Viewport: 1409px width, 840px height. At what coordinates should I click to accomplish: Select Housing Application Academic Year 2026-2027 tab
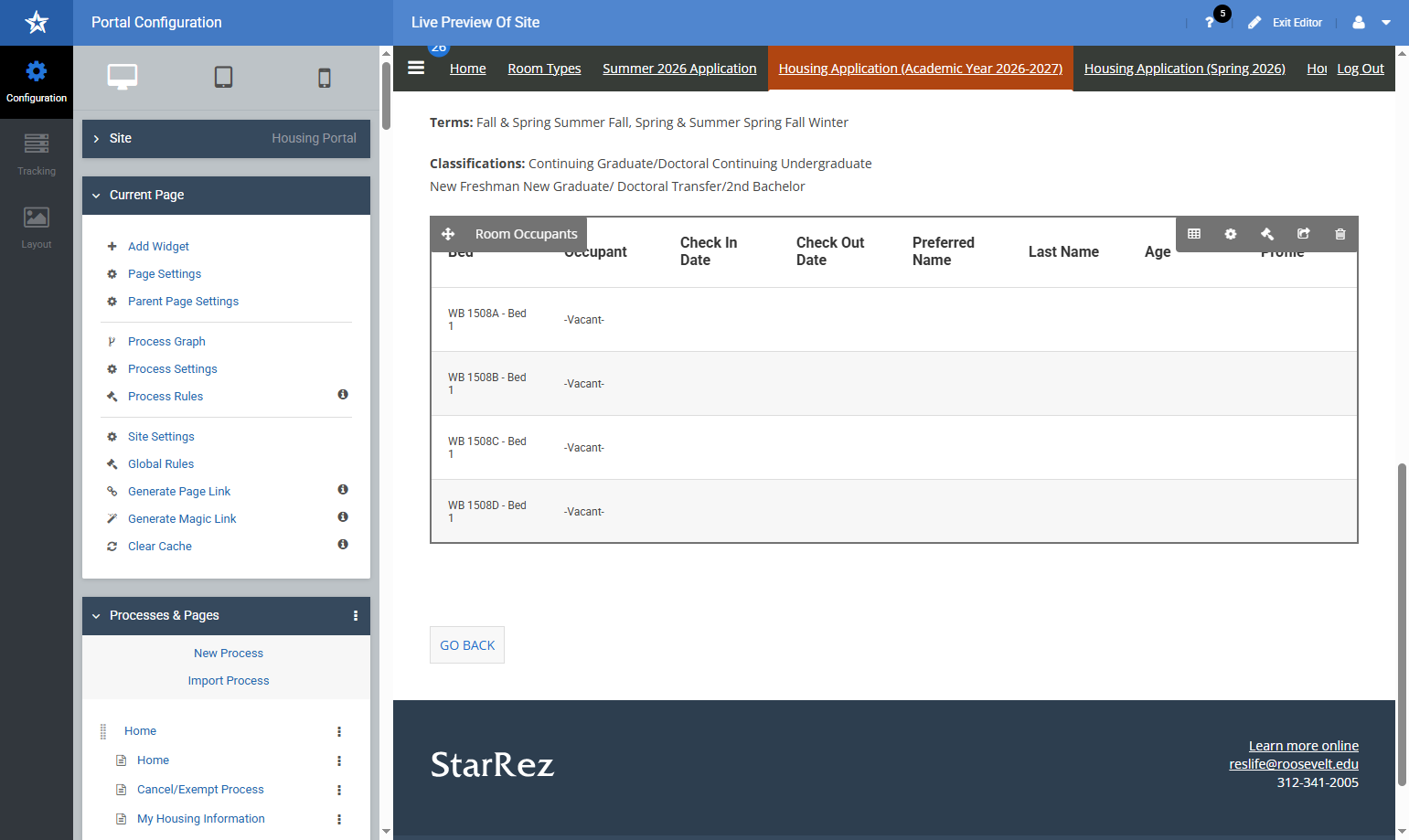coord(921,69)
